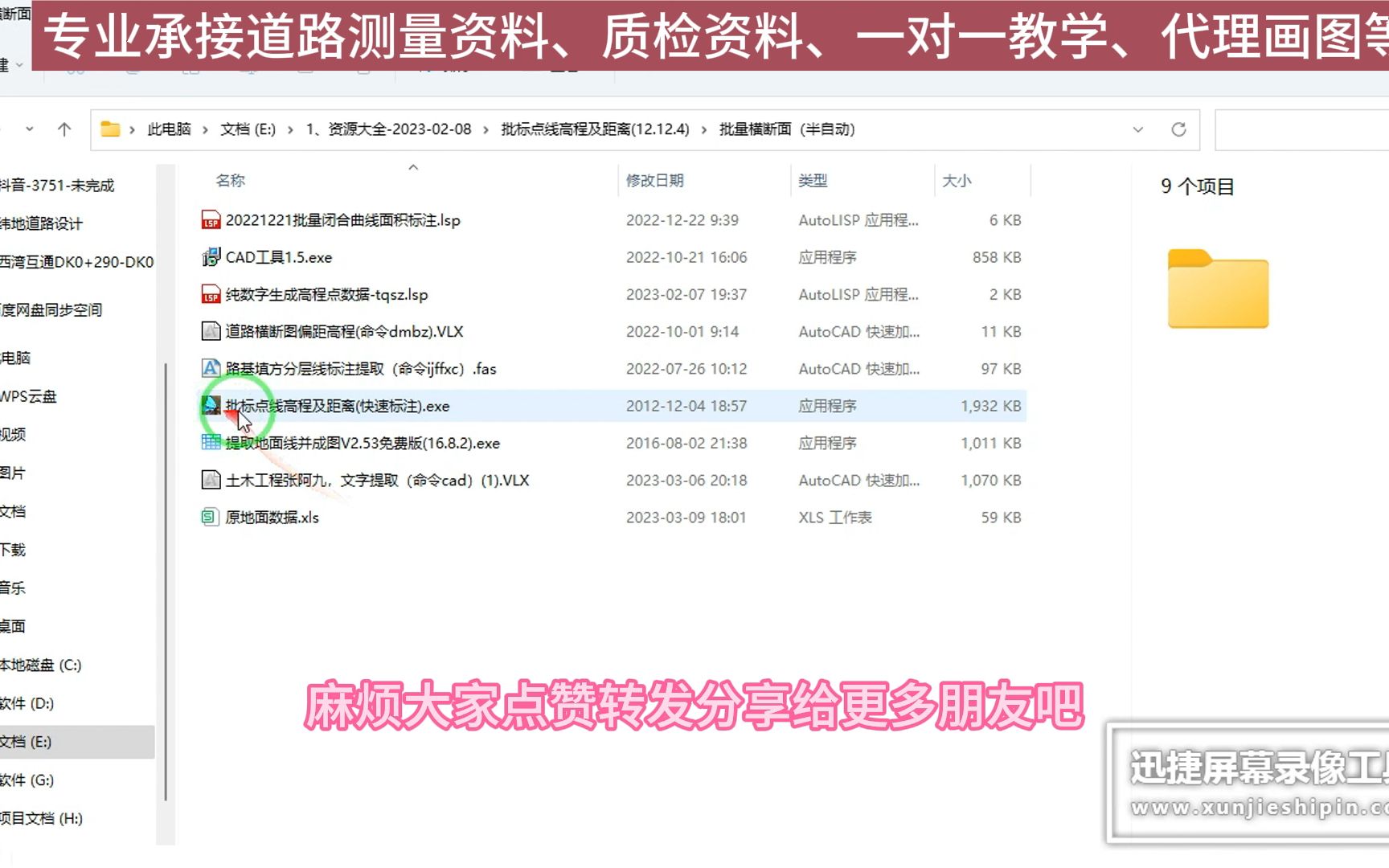Click the icon of 土木工程张阿九 VLX file

(211, 480)
